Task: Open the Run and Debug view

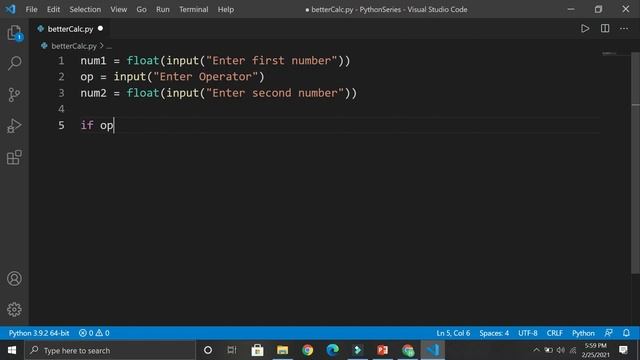Action: (14, 126)
